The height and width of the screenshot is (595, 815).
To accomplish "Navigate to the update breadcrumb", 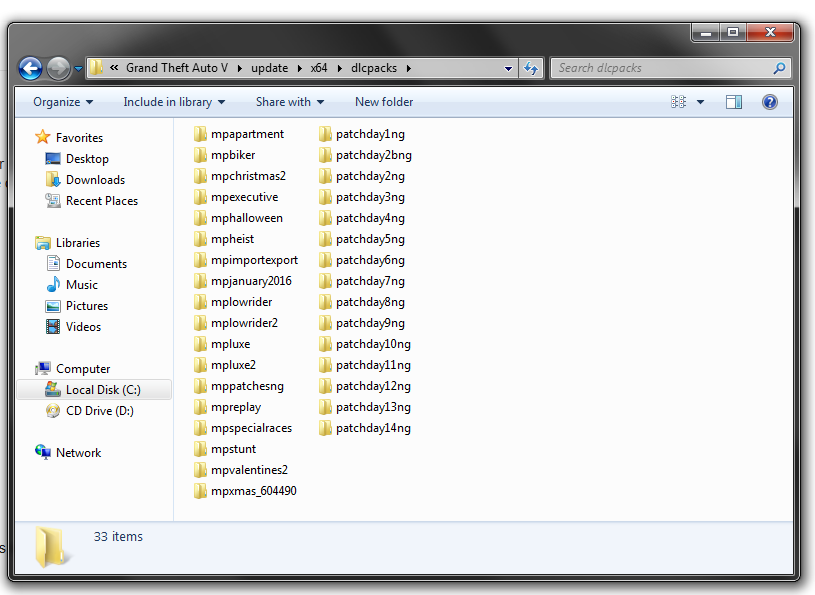I will 269,68.
